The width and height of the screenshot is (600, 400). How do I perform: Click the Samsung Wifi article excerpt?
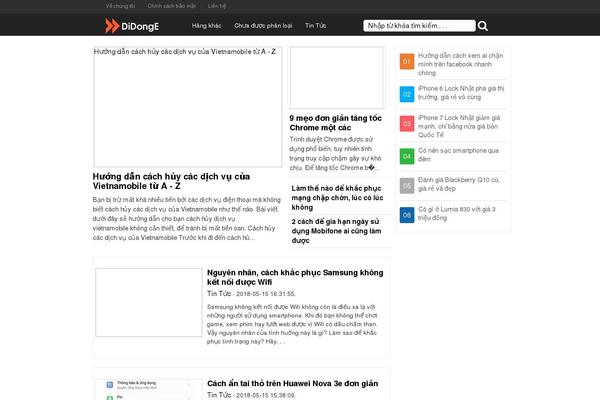[292, 324]
